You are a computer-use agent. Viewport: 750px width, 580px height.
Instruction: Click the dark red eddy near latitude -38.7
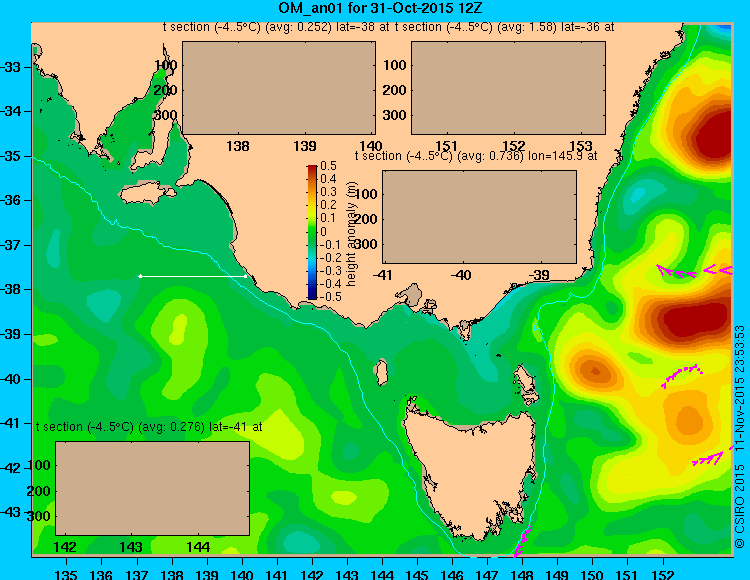[x=696, y=320]
